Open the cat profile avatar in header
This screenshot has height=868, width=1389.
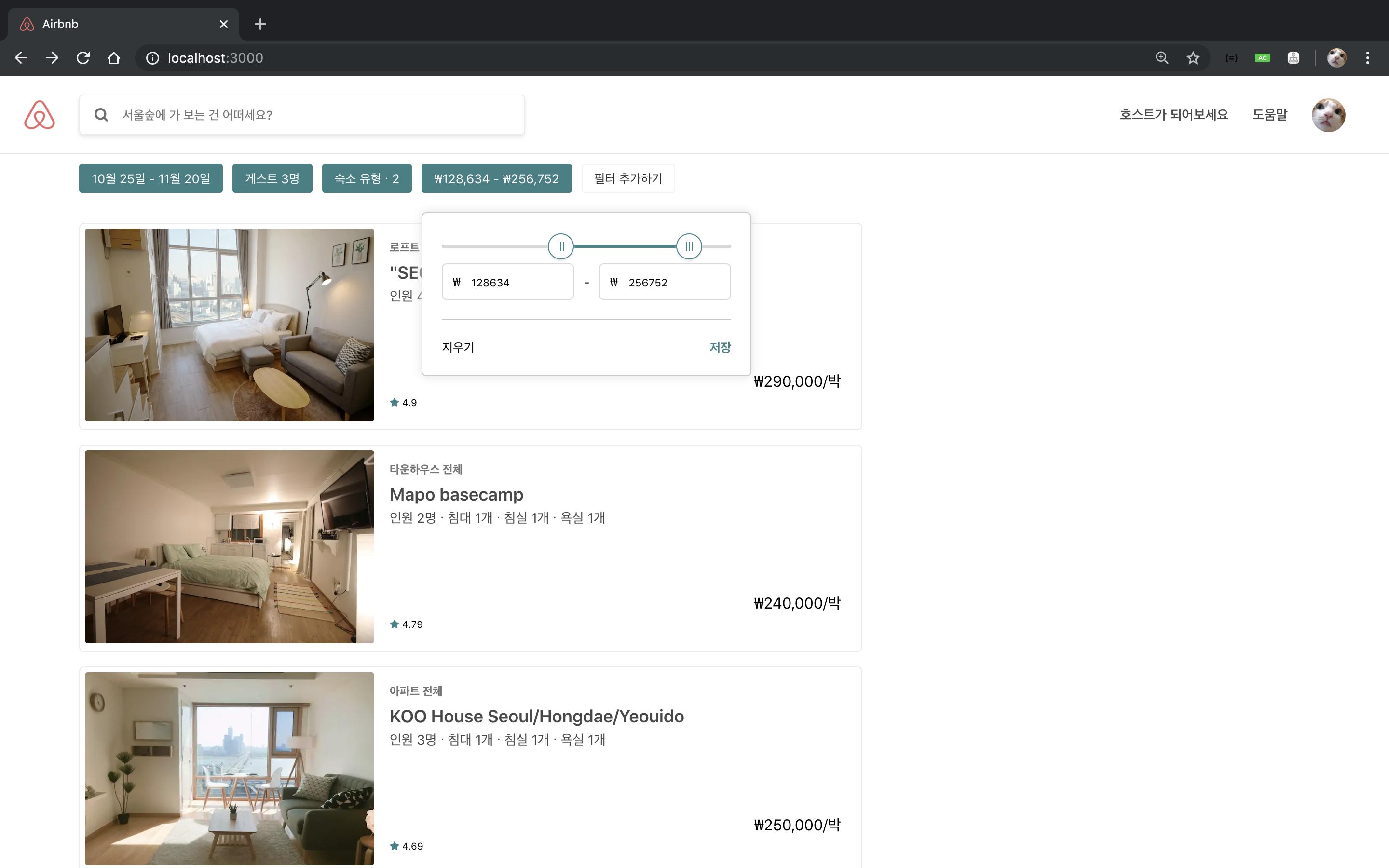(1328, 115)
